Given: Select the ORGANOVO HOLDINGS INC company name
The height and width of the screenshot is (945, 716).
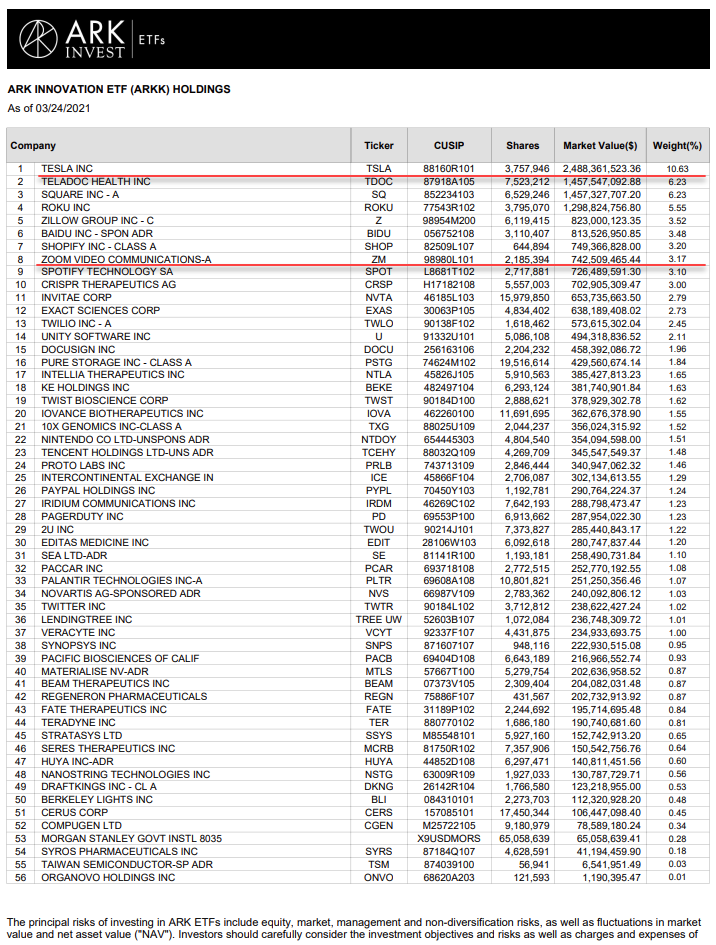Looking at the screenshot, I should coord(108,877).
